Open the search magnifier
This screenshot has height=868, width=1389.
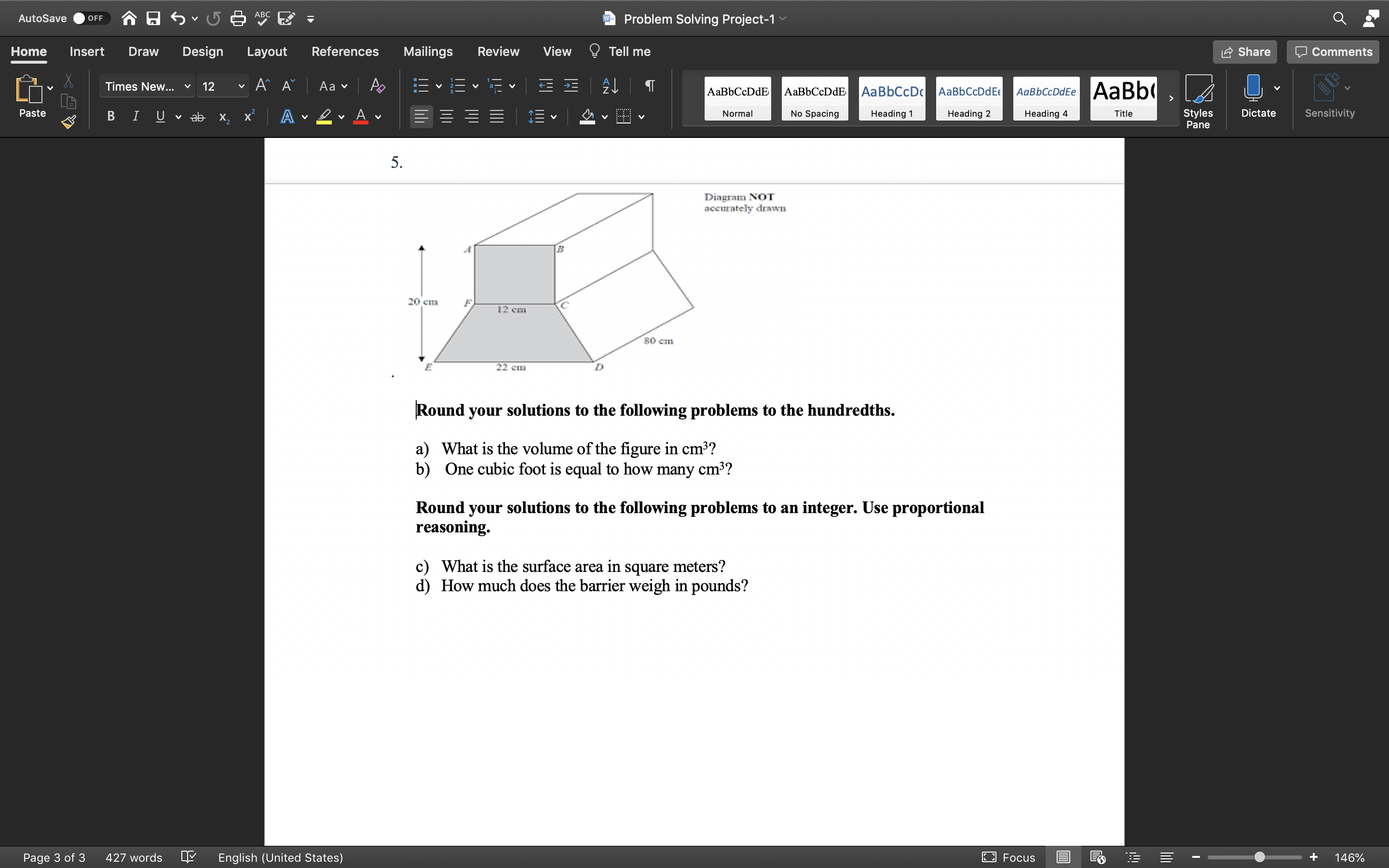click(x=1340, y=18)
